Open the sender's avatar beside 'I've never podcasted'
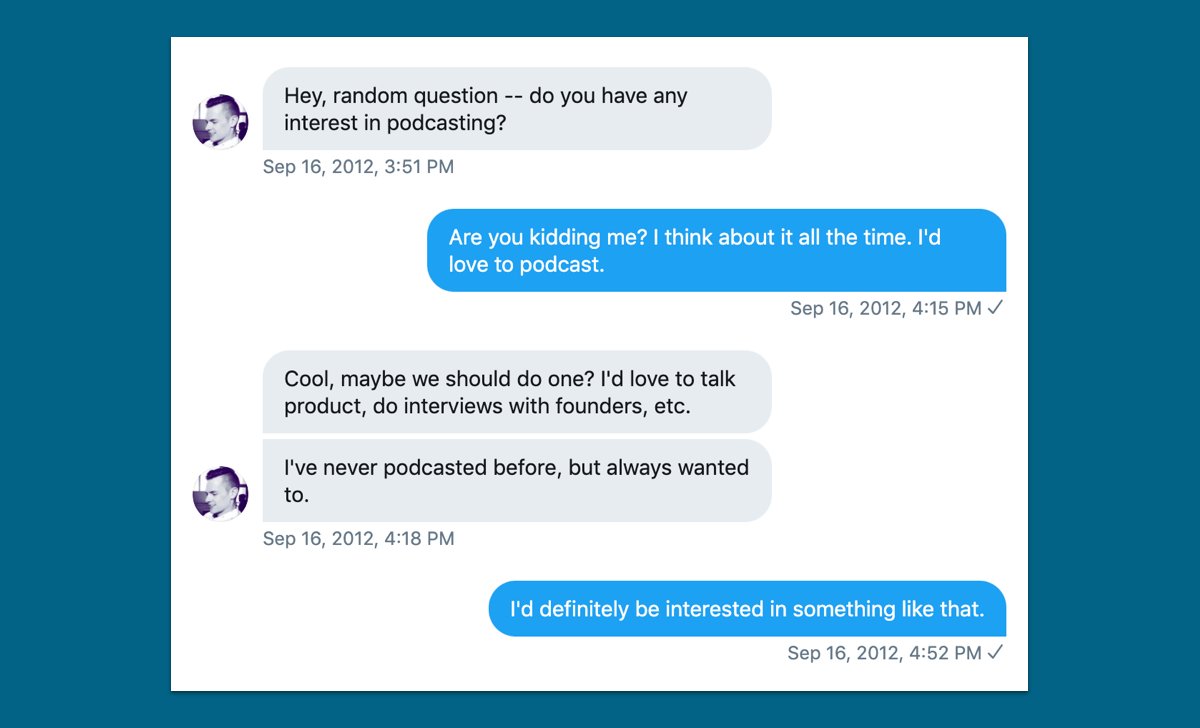Screen dimensions: 1200x728 click(x=220, y=493)
